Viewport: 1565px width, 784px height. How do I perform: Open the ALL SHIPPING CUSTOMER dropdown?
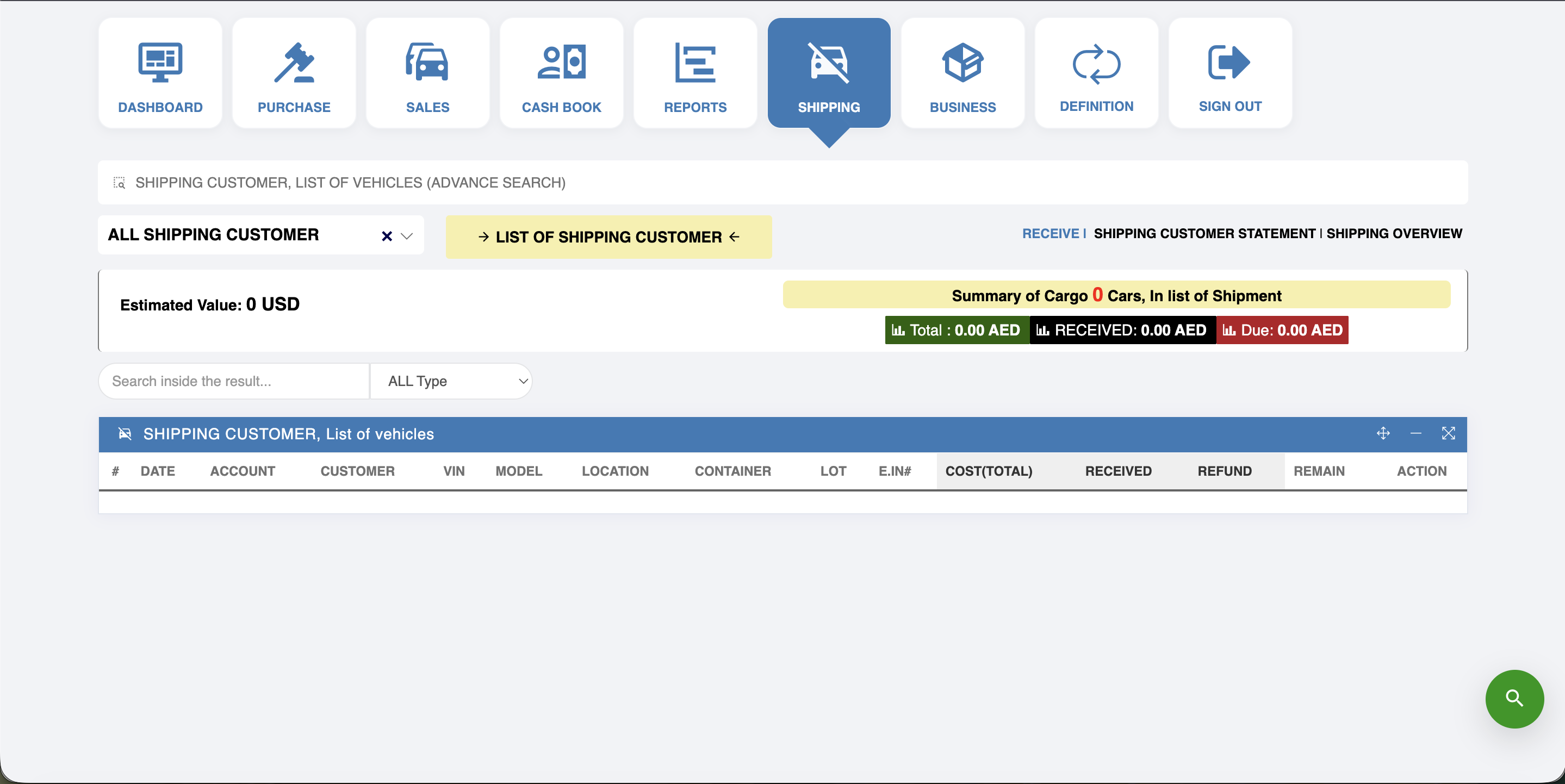pos(260,235)
